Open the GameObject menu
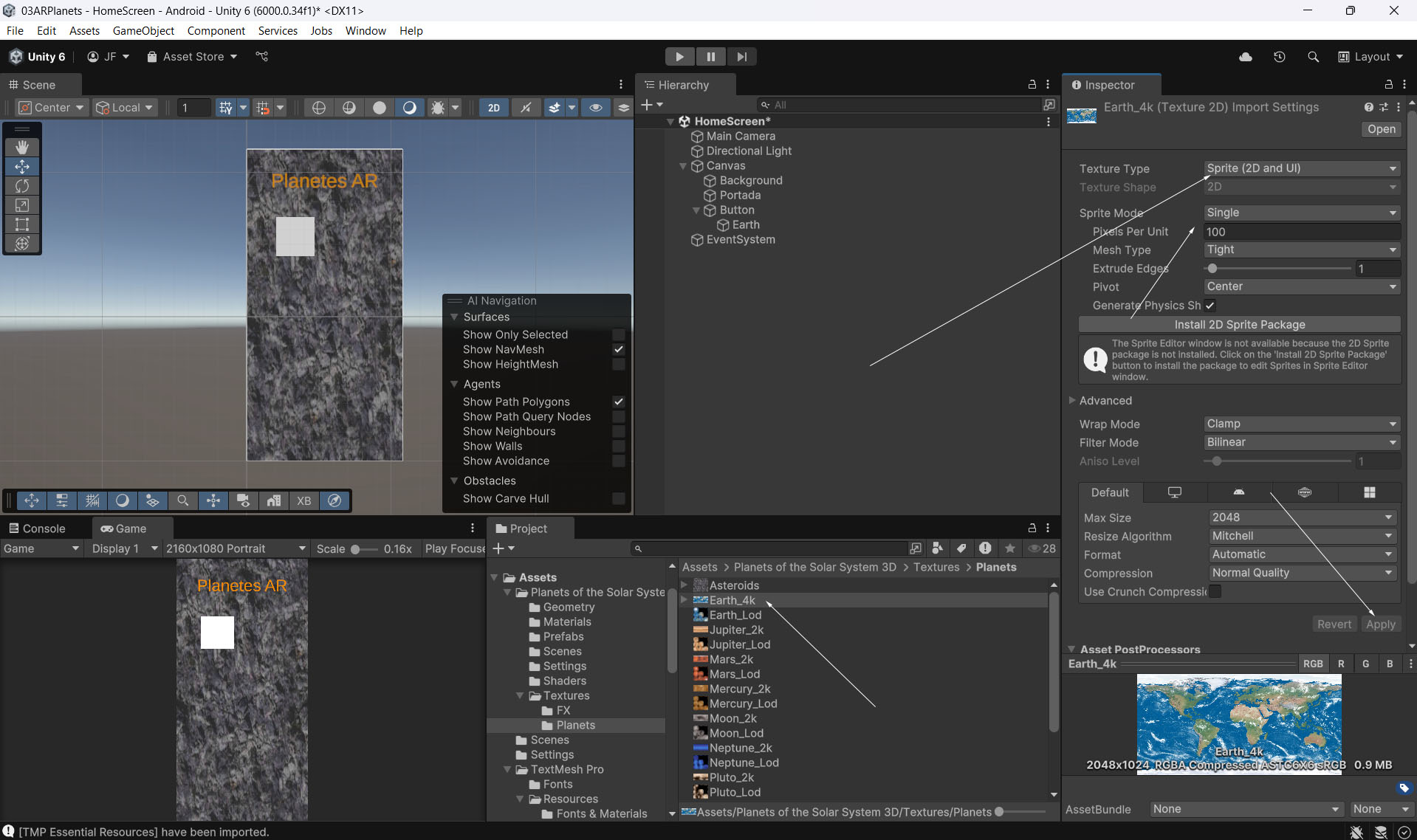The image size is (1417, 840). 143,31
